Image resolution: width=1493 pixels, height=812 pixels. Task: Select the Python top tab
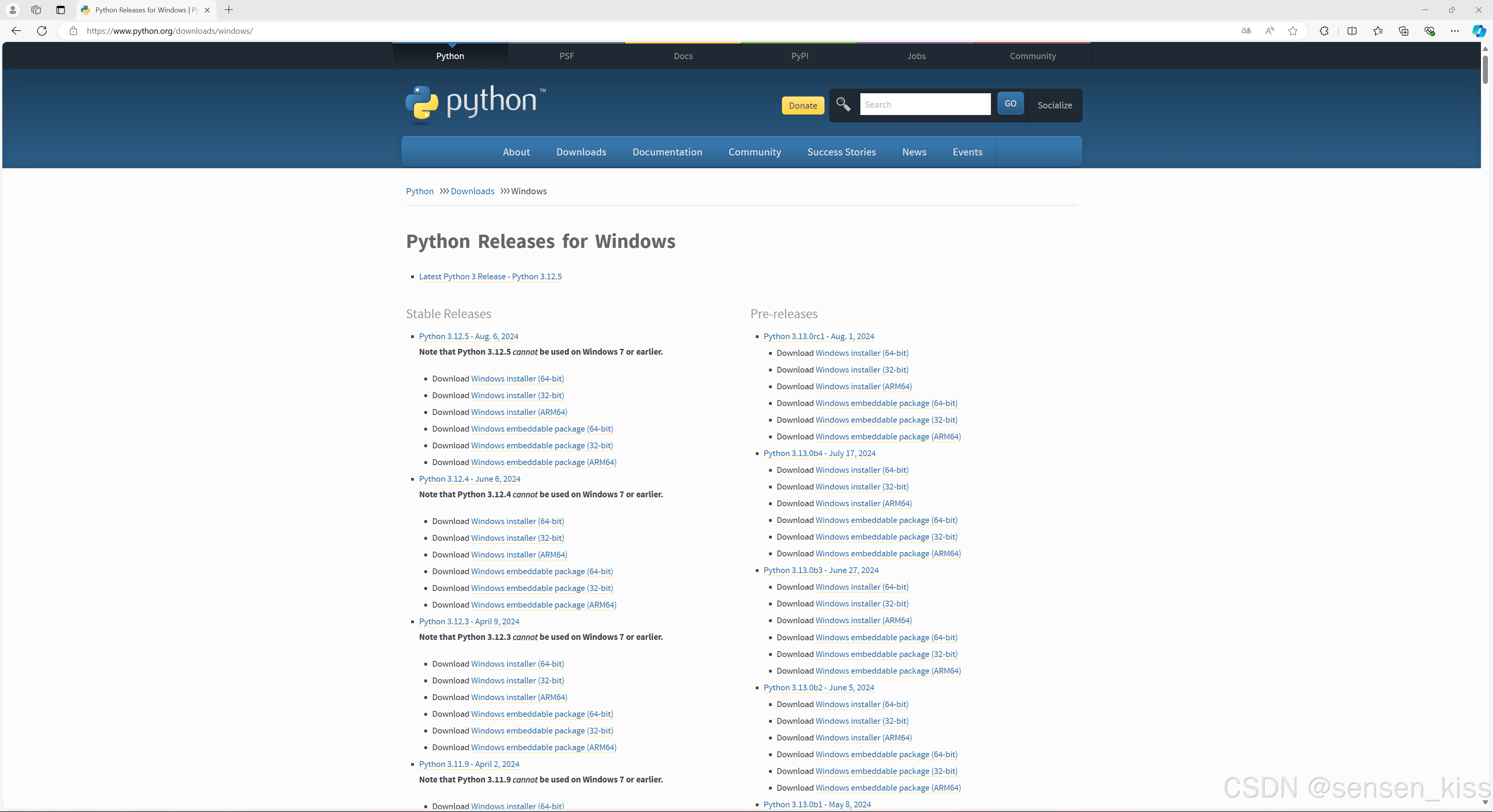(x=450, y=56)
